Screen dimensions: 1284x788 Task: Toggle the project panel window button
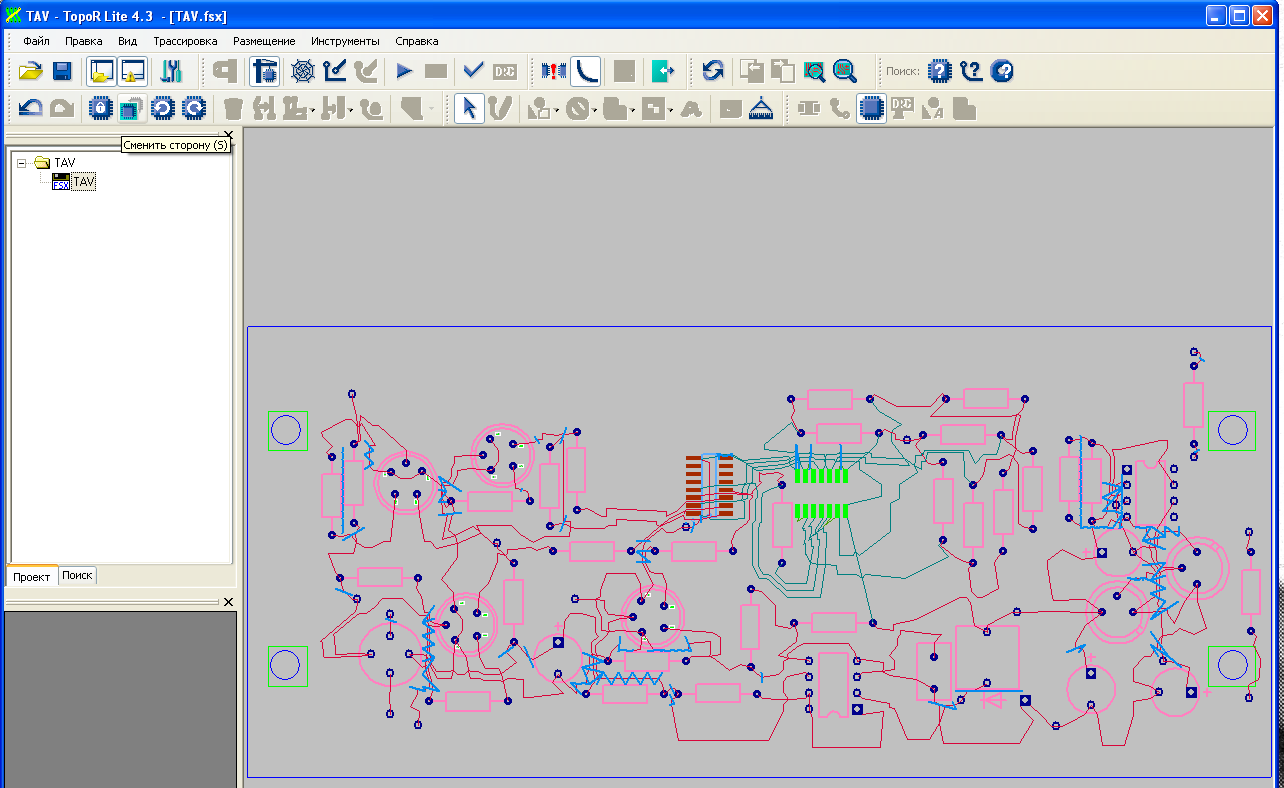click(101, 71)
